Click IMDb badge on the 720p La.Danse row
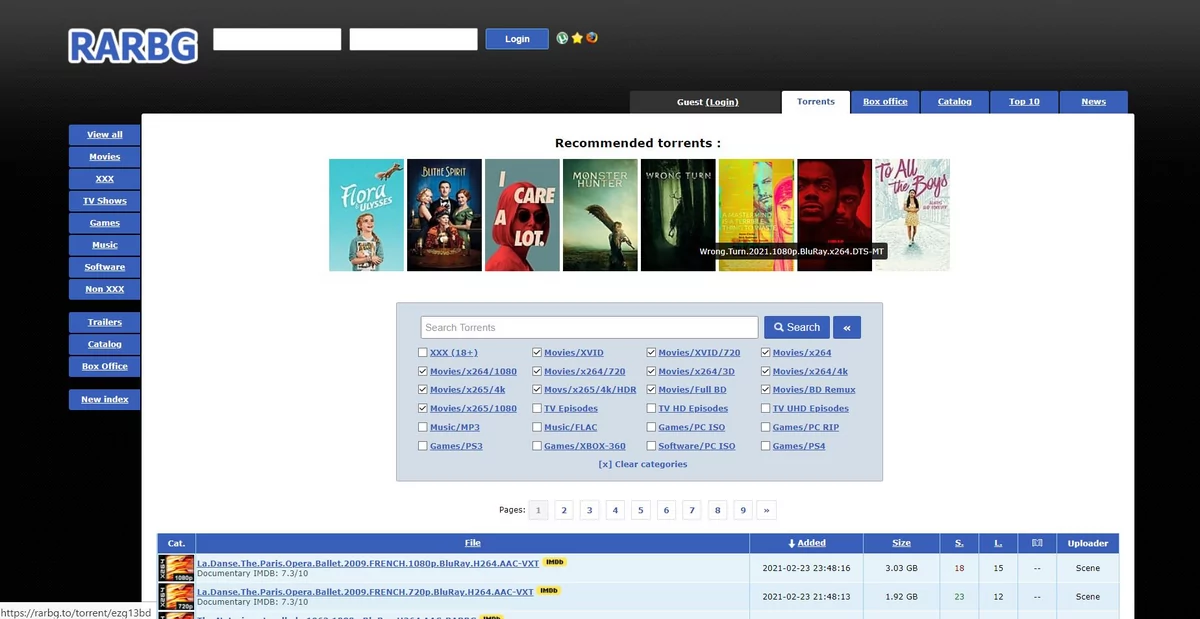Image resolution: width=1200 pixels, height=619 pixels. point(549,591)
